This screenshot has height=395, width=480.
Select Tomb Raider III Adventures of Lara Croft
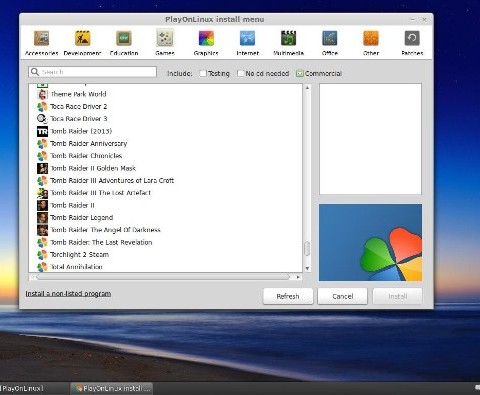(112, 181)
